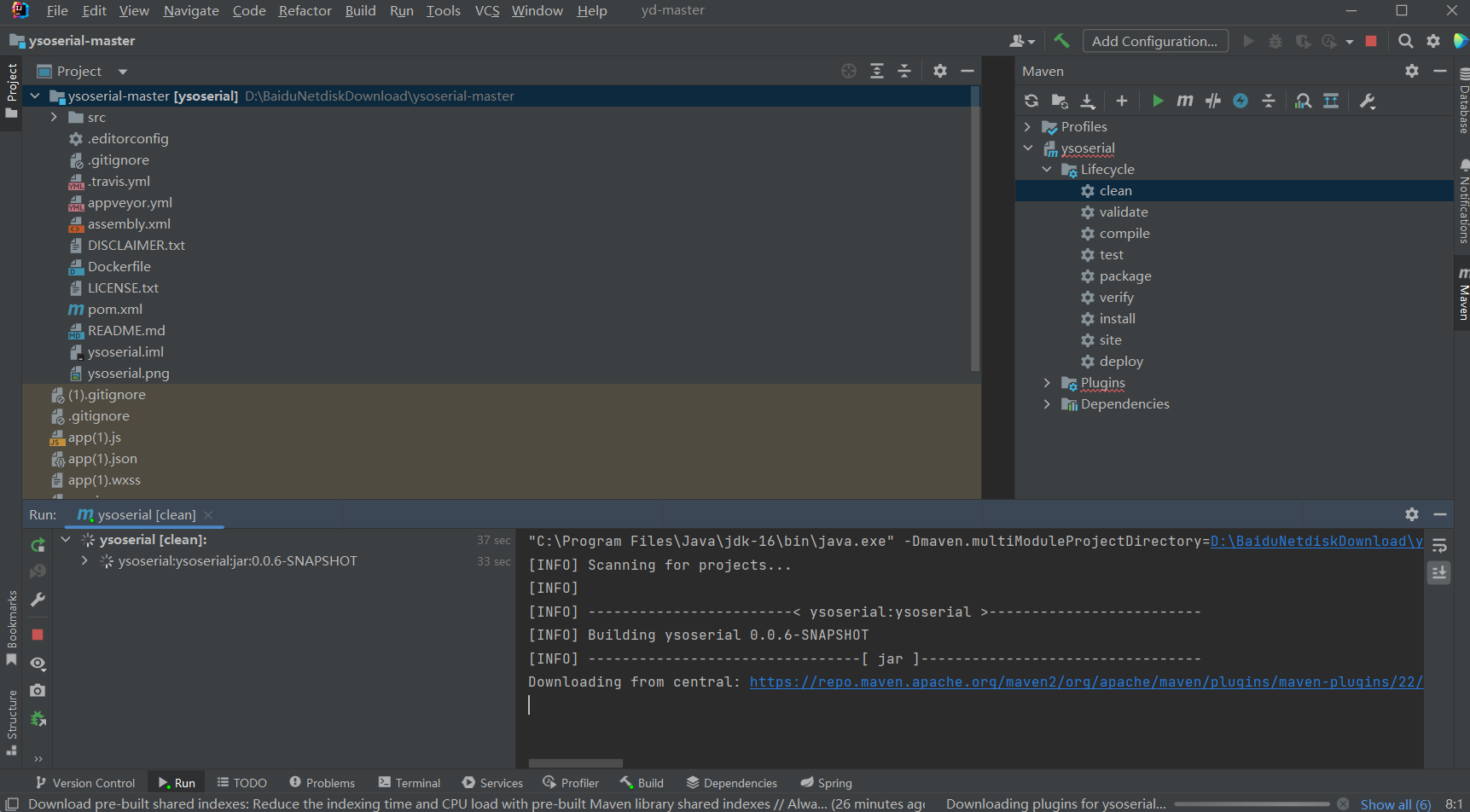The height and width of the screenshot is (812, 1470).
Task: Click console horizontal scrollbar
Action: pos(576,763)
